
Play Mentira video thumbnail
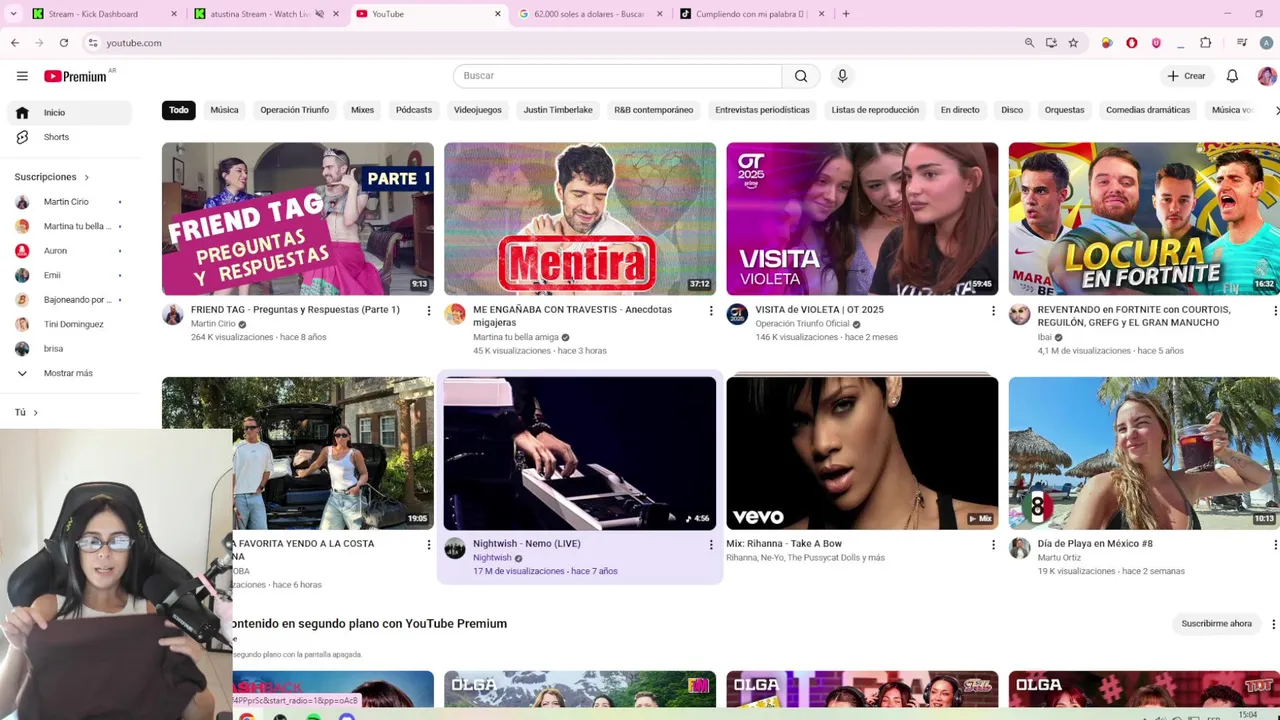[580, 219]
